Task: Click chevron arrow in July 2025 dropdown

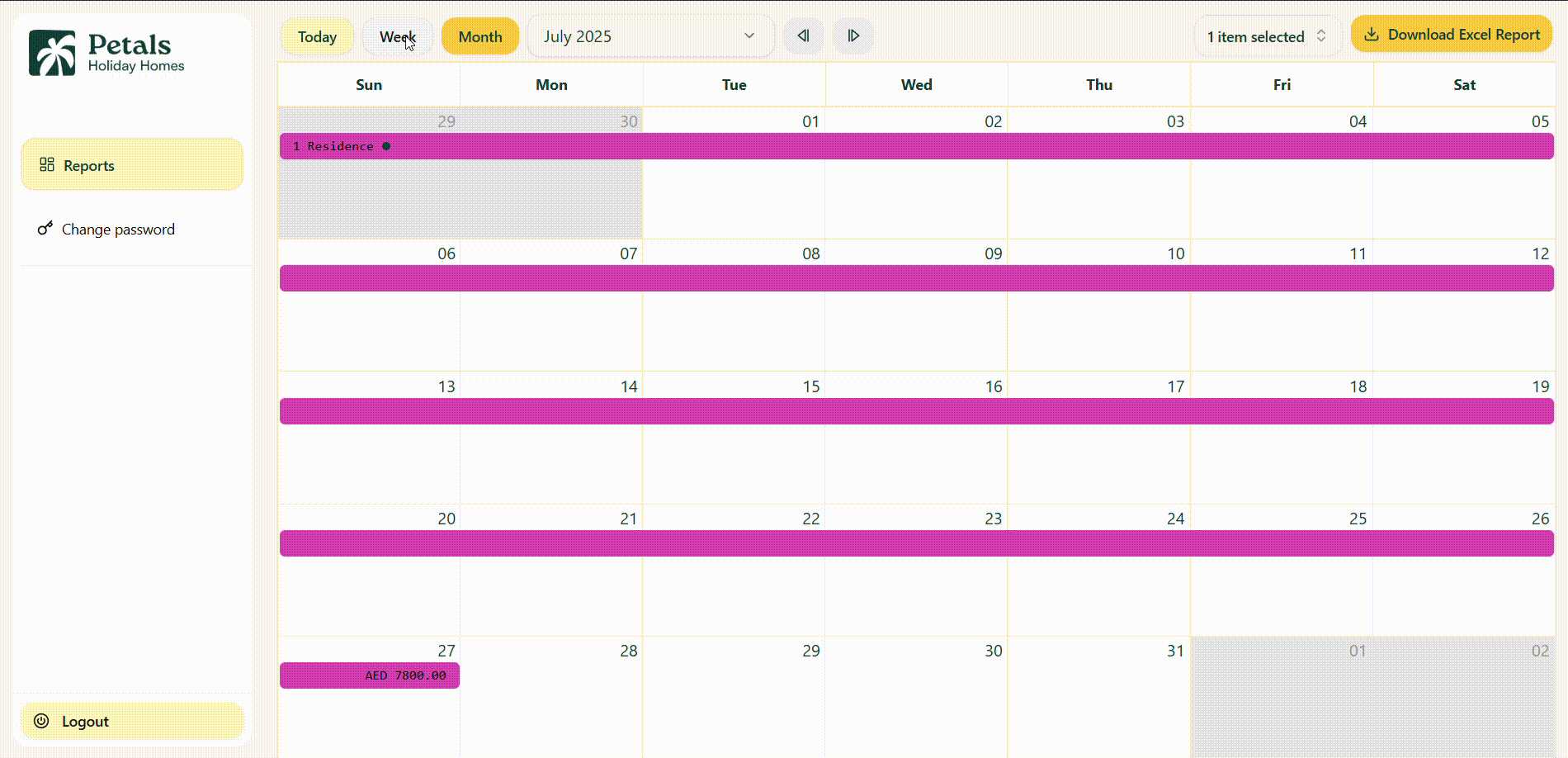Action: point(749,36)
